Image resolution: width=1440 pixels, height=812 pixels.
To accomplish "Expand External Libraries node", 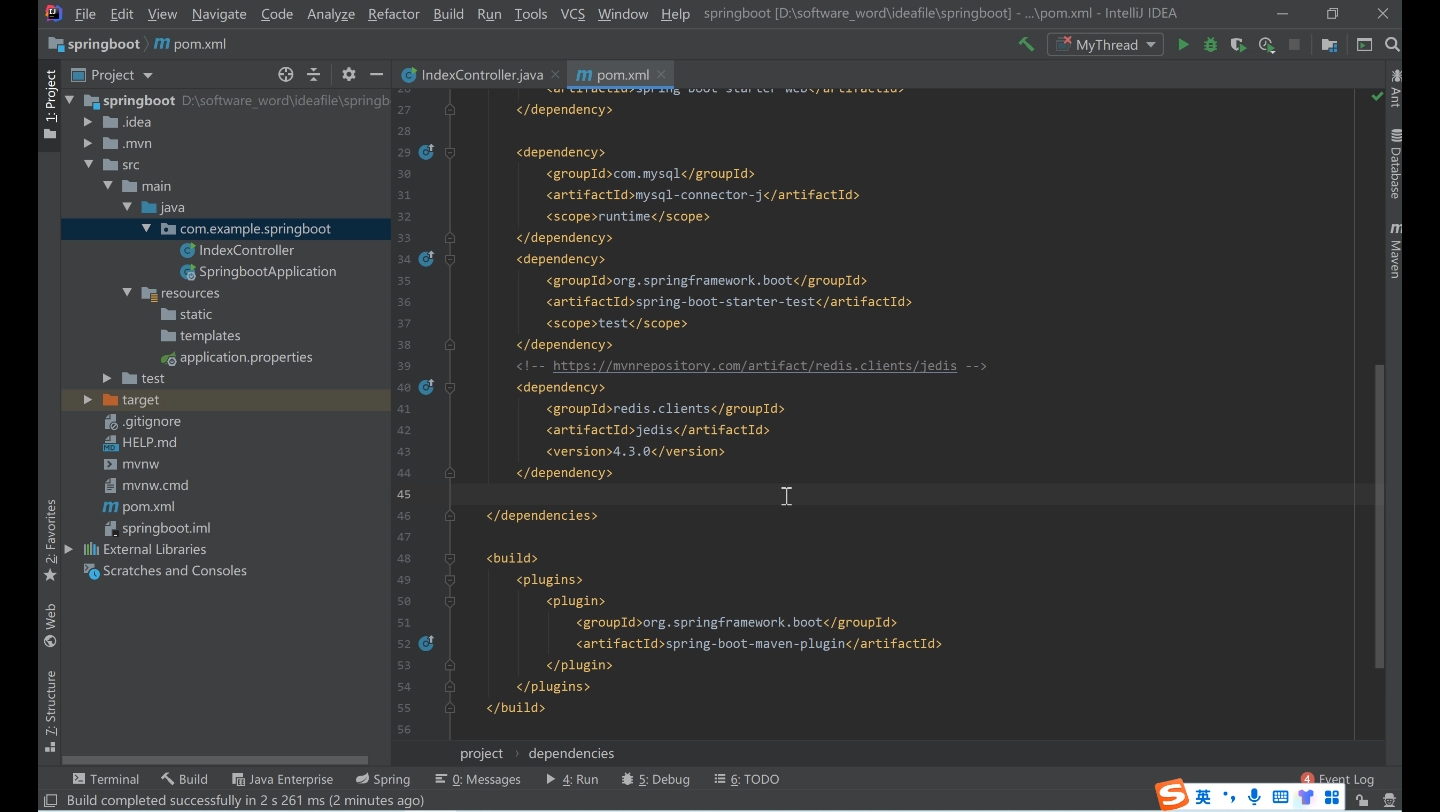I will 69,549.
